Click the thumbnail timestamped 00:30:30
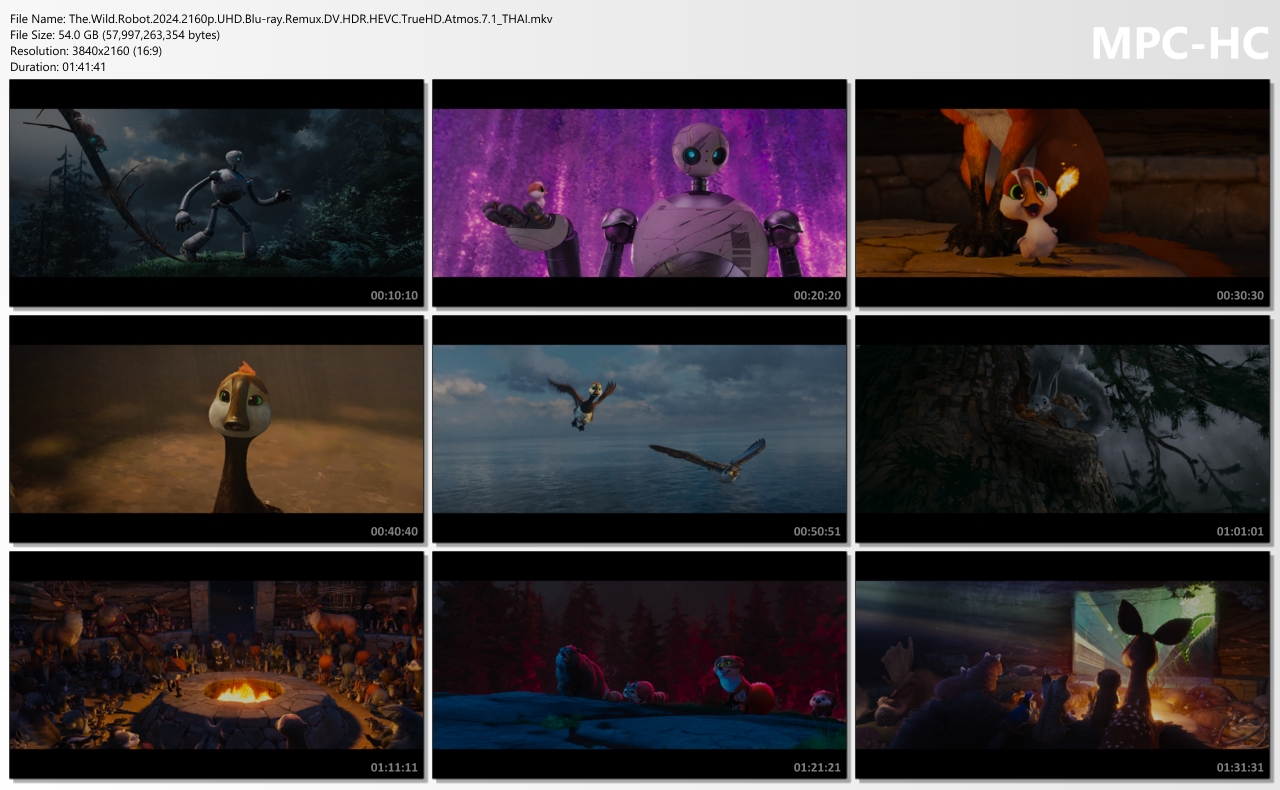The image size is (1280, 790). point(1063,193)
